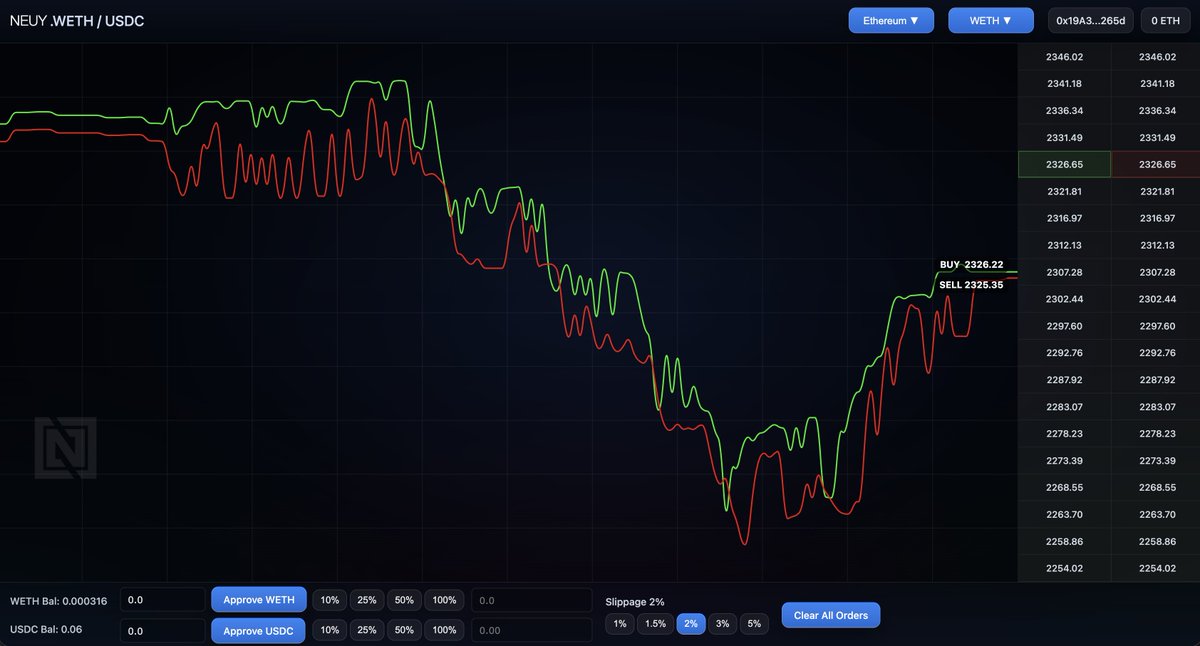Screen dimensions: 1200x646
Task: Set slippage to 1%
Action: pyautogui.click(x=620, y=624)
